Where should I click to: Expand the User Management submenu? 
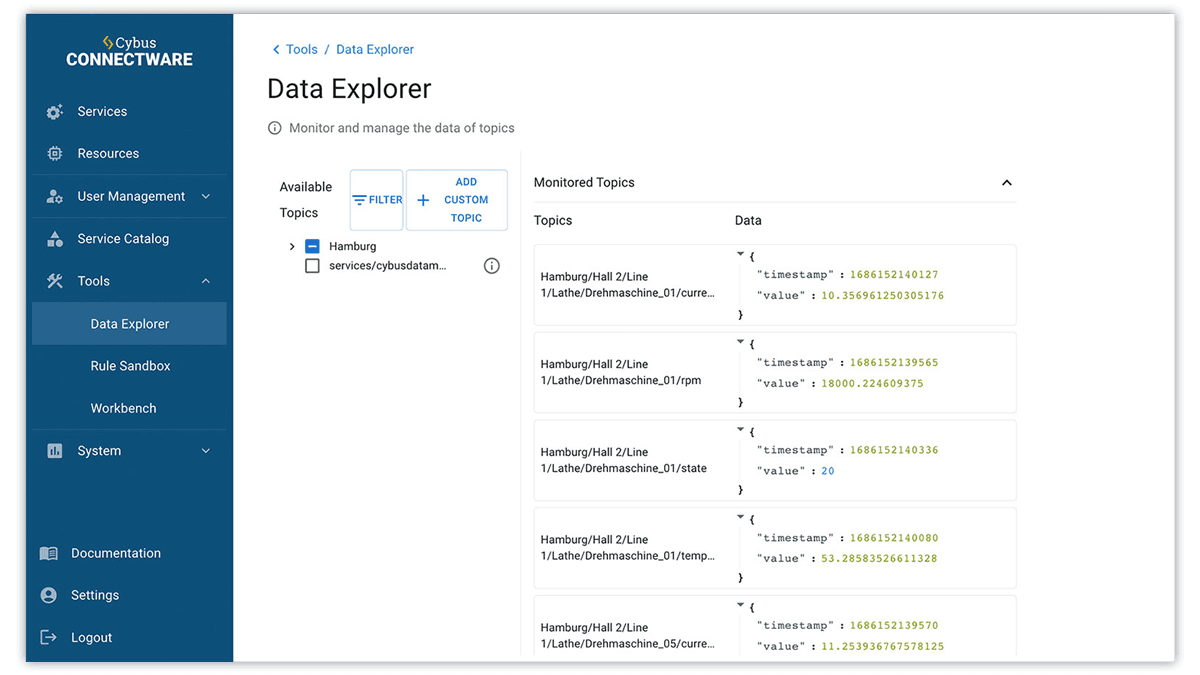coord(206,197)
